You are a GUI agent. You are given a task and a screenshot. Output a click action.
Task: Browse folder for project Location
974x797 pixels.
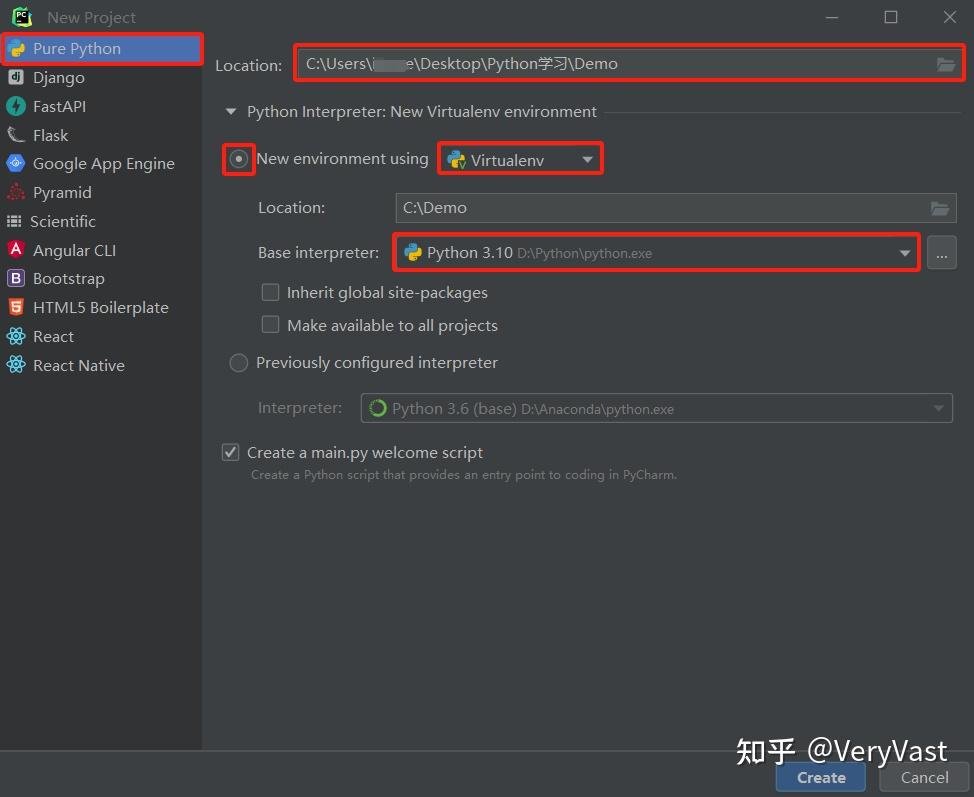click(x=945, y=64)
